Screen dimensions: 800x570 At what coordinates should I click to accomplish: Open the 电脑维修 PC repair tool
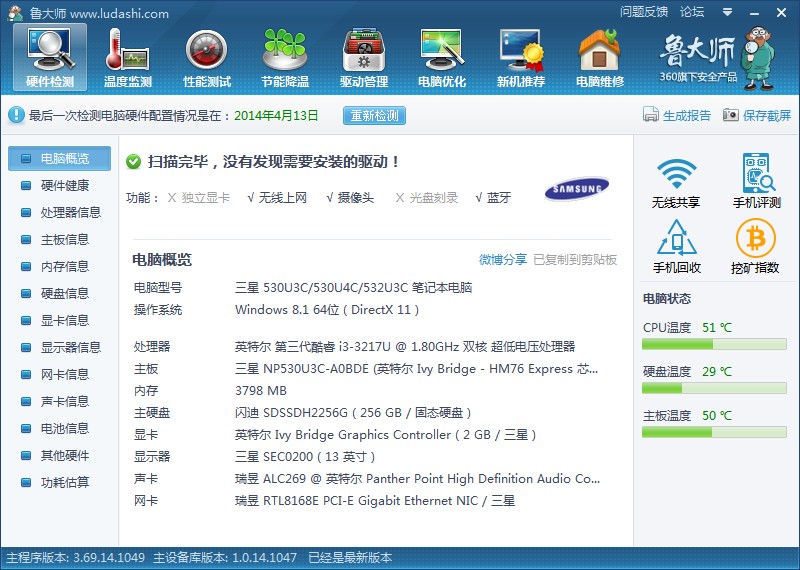pos(600,57)
